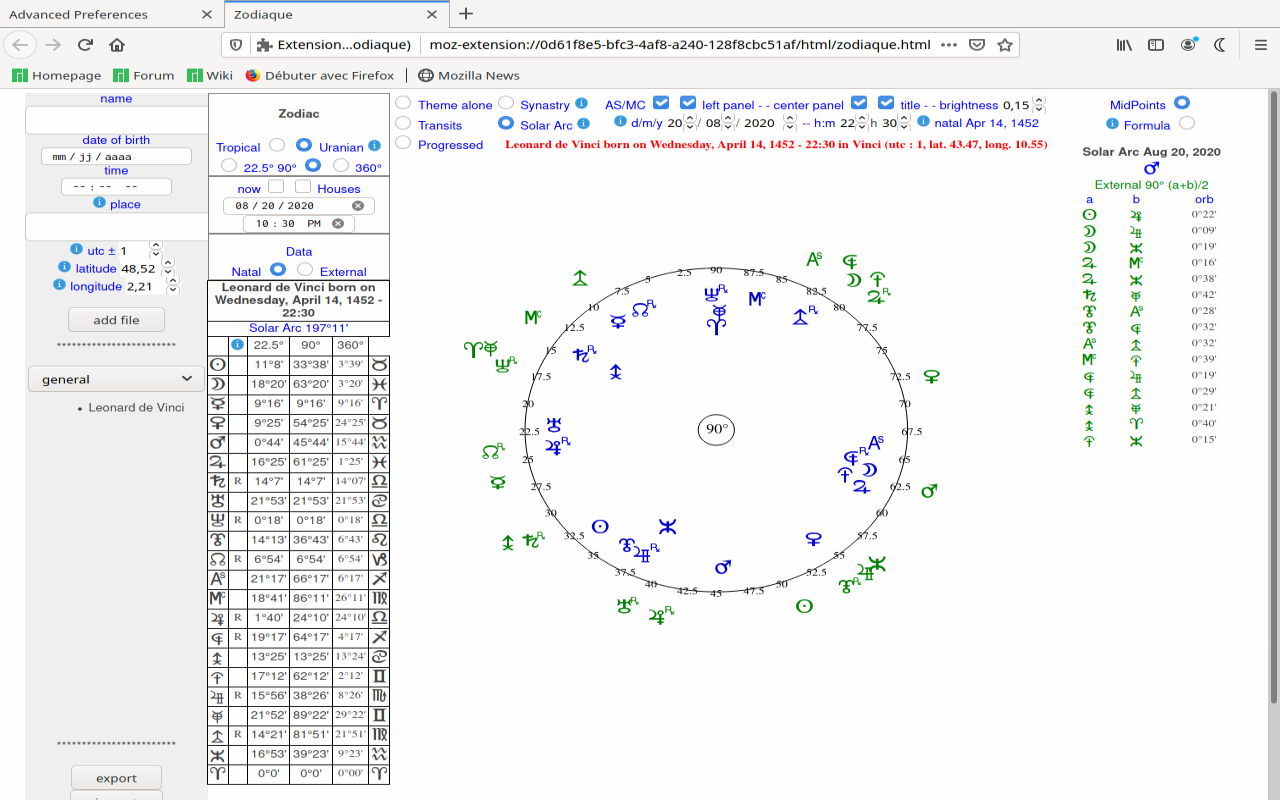1280x800 pixels.
Task: Tick the Houses checkbox
Action: pos(302,186)
